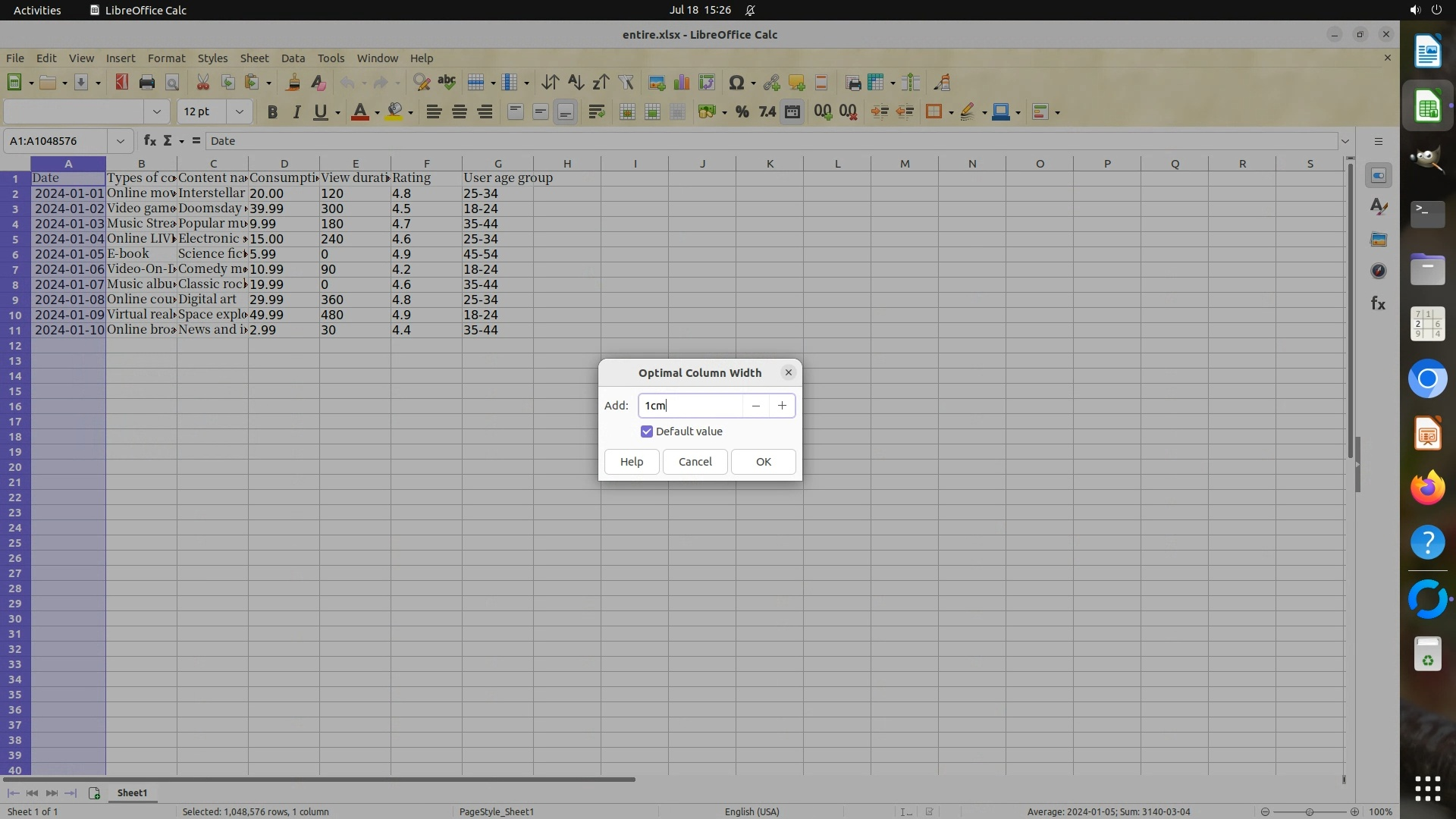This screenshot has width=1456, height=819.
Task: Click Format as Percent icon
Action: 742,112
